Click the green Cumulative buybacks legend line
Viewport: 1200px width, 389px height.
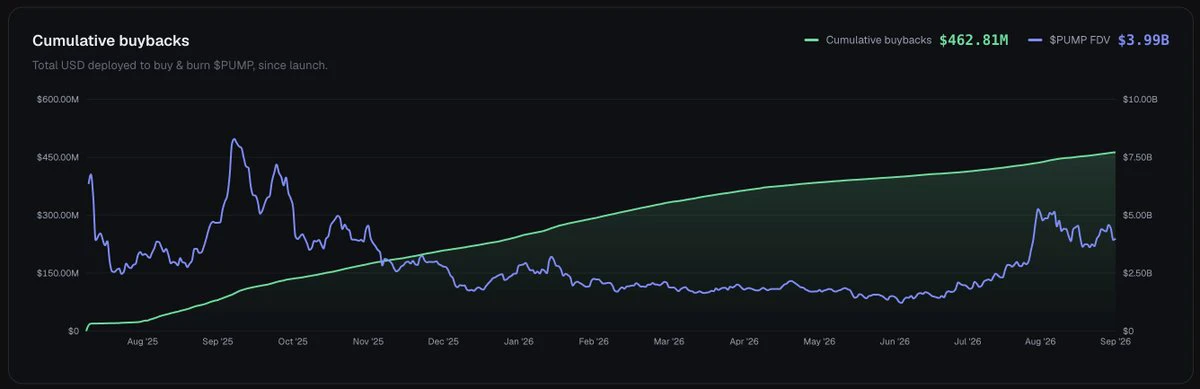coord(812,40)
